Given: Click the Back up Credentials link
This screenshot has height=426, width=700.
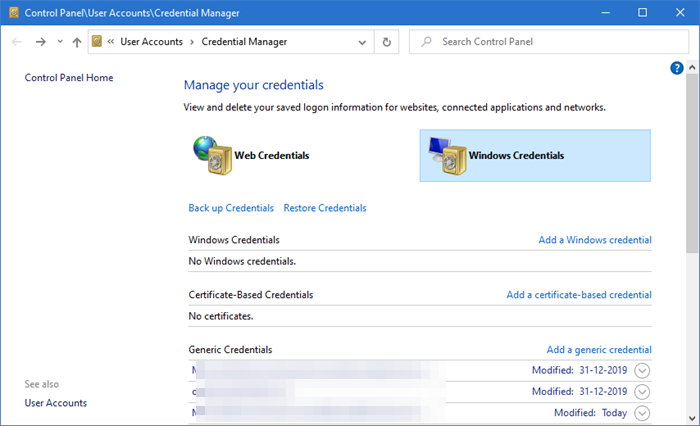Looking at the screenshot, I should click(x=231, y=208).
